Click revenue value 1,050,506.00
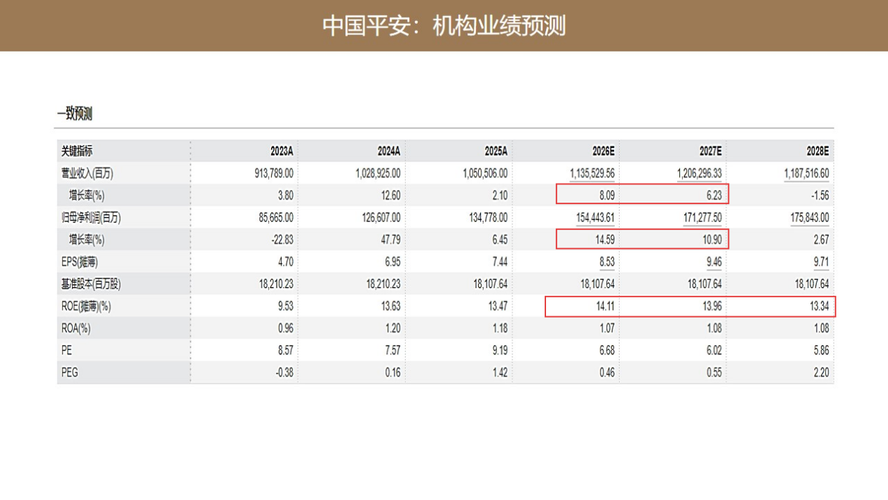 pyautogui.click(x=485, y=173)
